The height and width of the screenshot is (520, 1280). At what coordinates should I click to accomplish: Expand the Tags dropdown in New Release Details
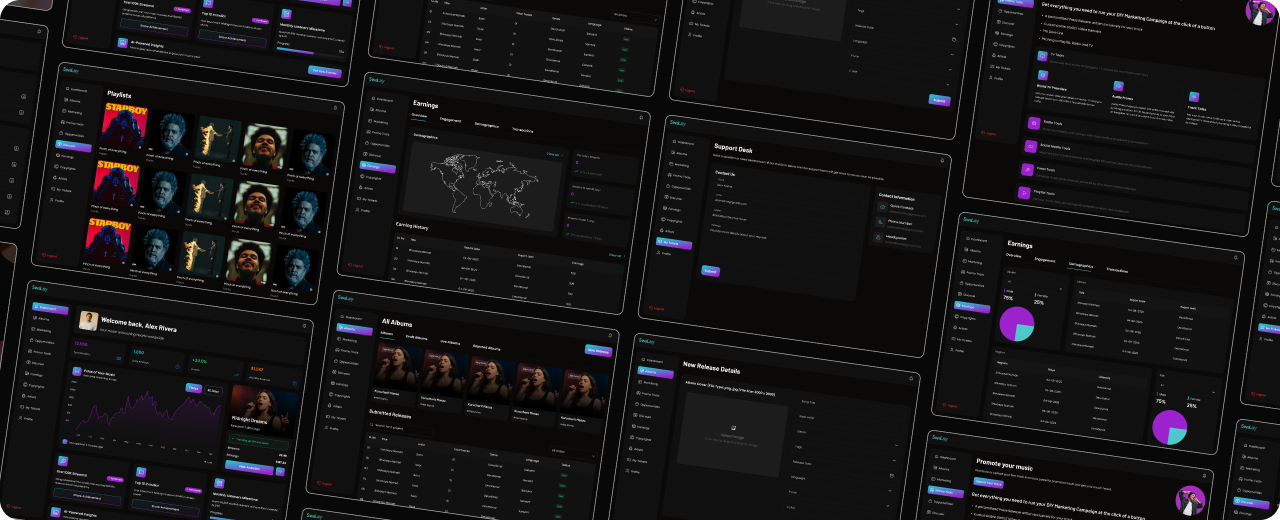click(850, 447)
